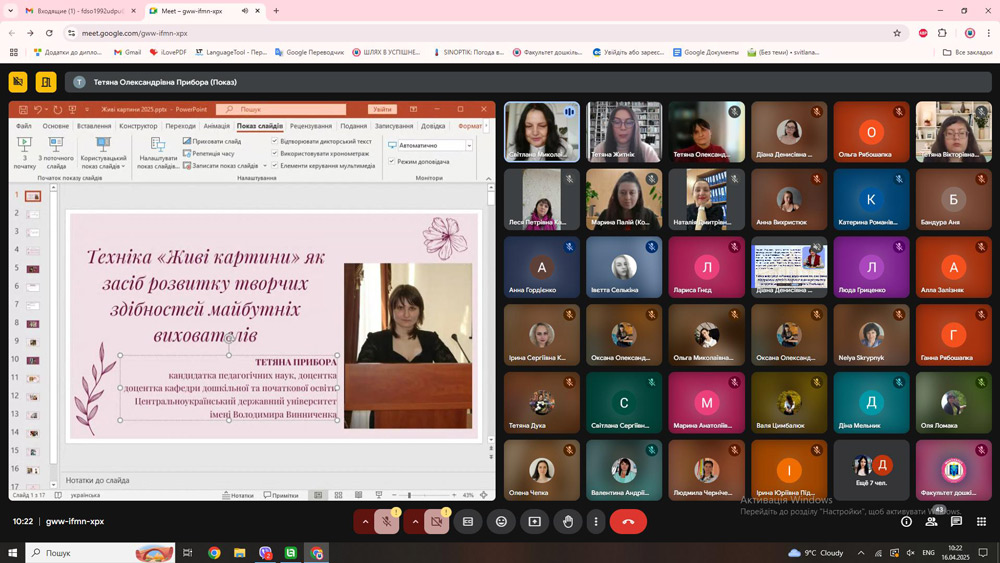Open the chat with everyone panel

tap(956, 521)
